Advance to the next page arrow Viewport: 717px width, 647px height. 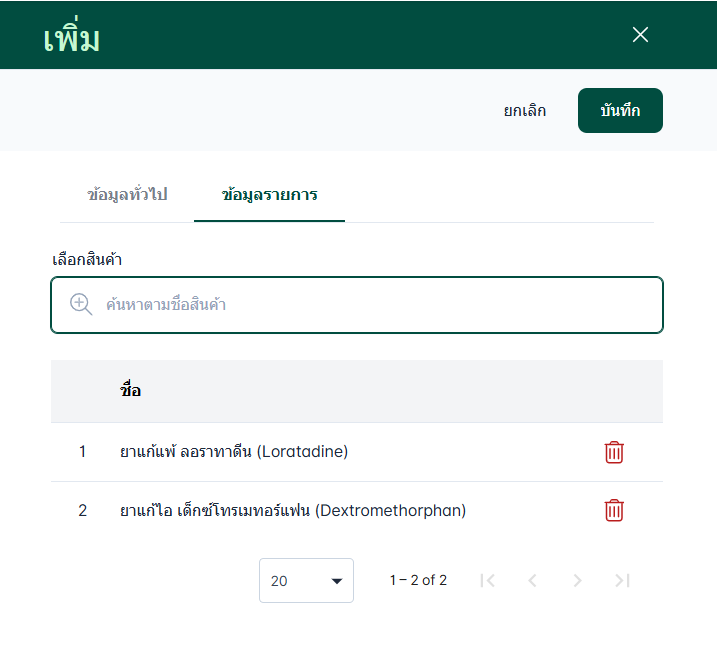577,580
